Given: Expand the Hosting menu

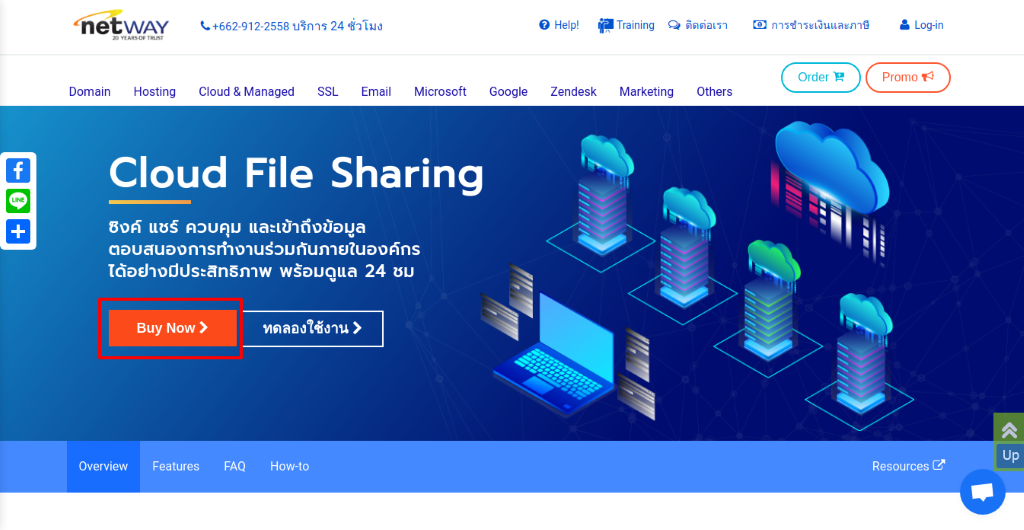Looking at the screenshot, I should click(x=154, y=92).
